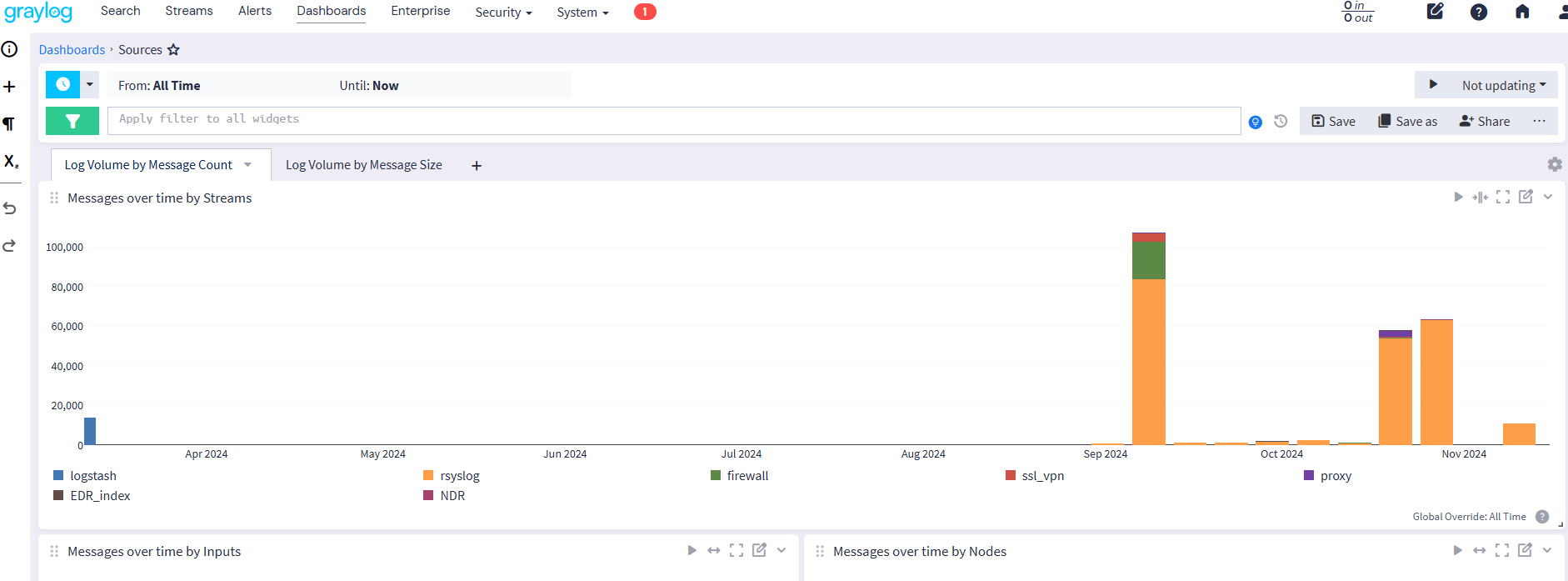Open the help question mark icon
This screenshot has height=581, width=1568.
click(x=1478, y=12)
